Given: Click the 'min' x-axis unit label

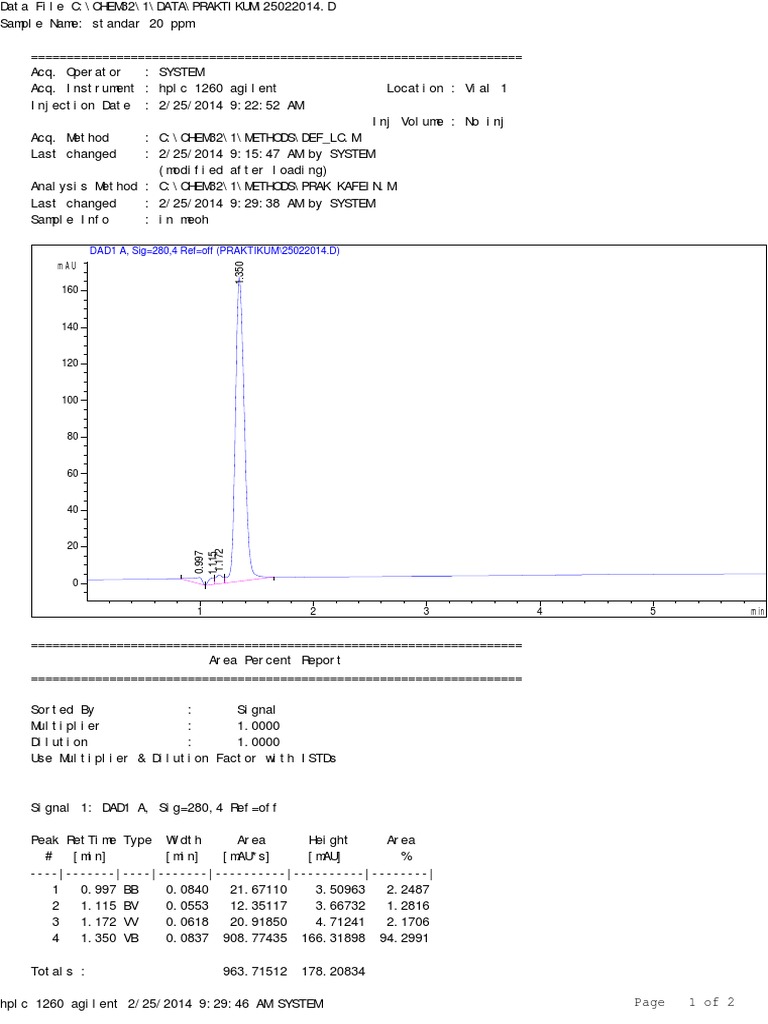Looking at the screenshot, I should tap(758, 612).
